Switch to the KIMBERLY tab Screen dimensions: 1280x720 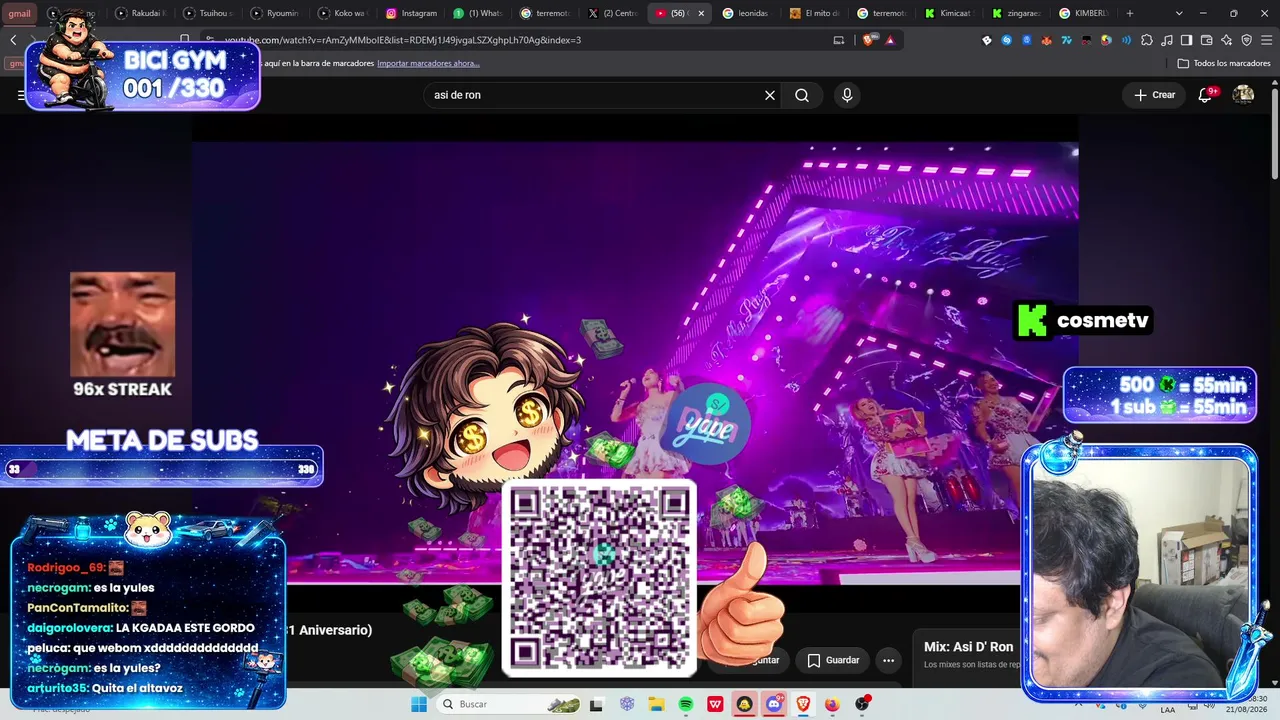tap(1086, 13)
